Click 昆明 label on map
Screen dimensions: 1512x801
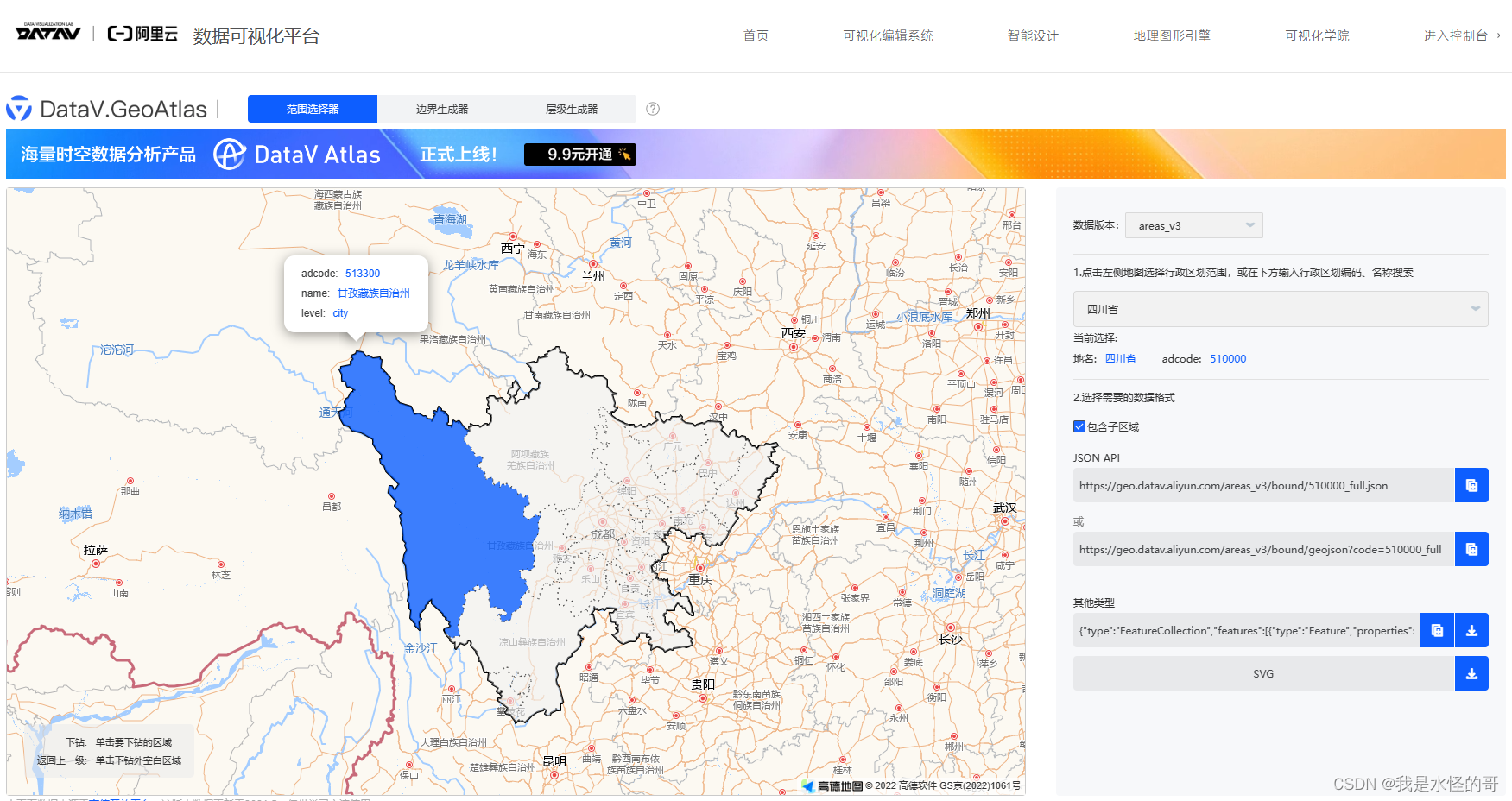pos(554,761)
